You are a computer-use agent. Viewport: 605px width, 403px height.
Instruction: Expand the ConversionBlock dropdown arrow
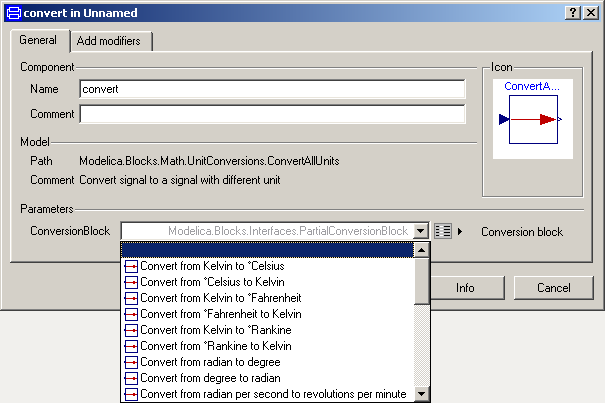click(x=422, y=231)
